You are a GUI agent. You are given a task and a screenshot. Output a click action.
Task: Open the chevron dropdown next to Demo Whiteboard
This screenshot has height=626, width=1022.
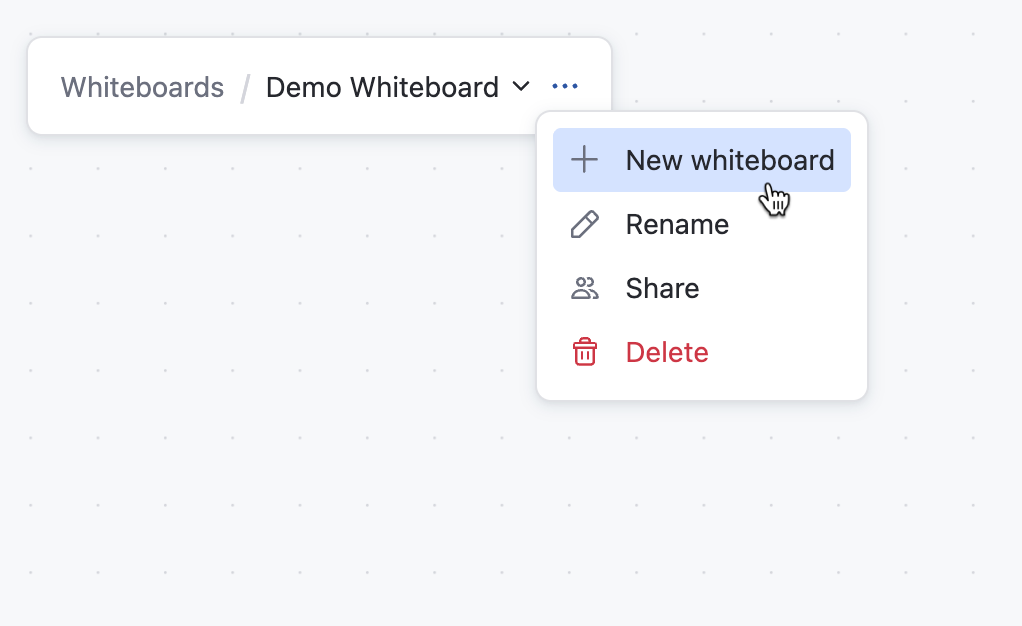521,87
